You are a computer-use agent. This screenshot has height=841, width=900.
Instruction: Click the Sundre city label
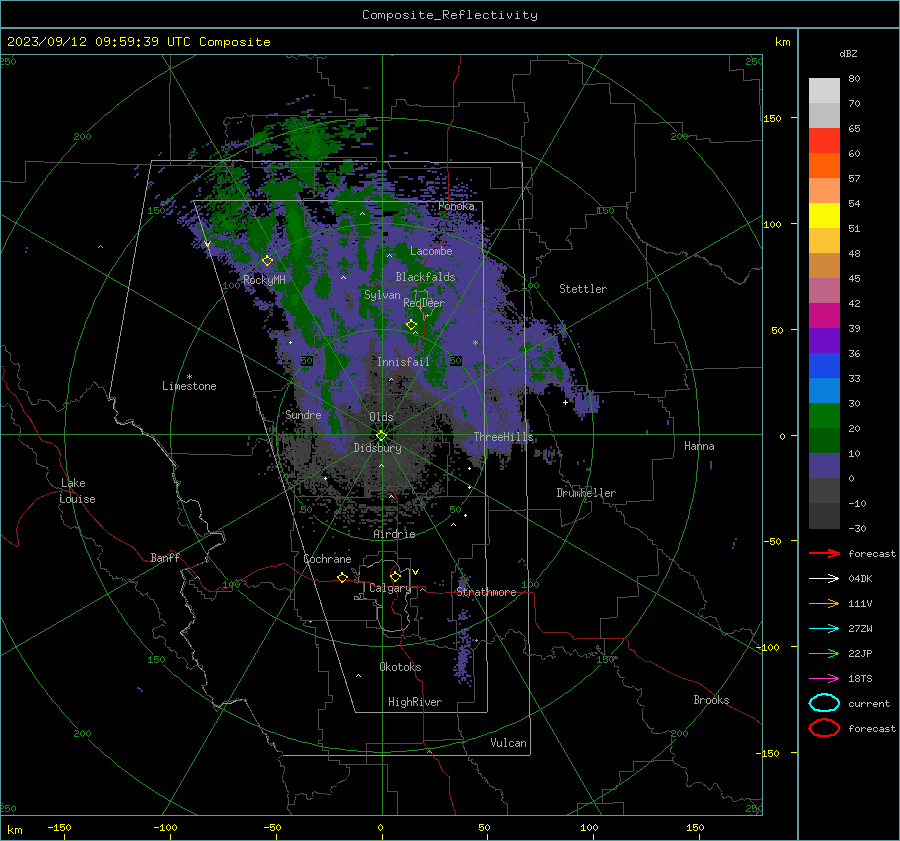(303, 414)
